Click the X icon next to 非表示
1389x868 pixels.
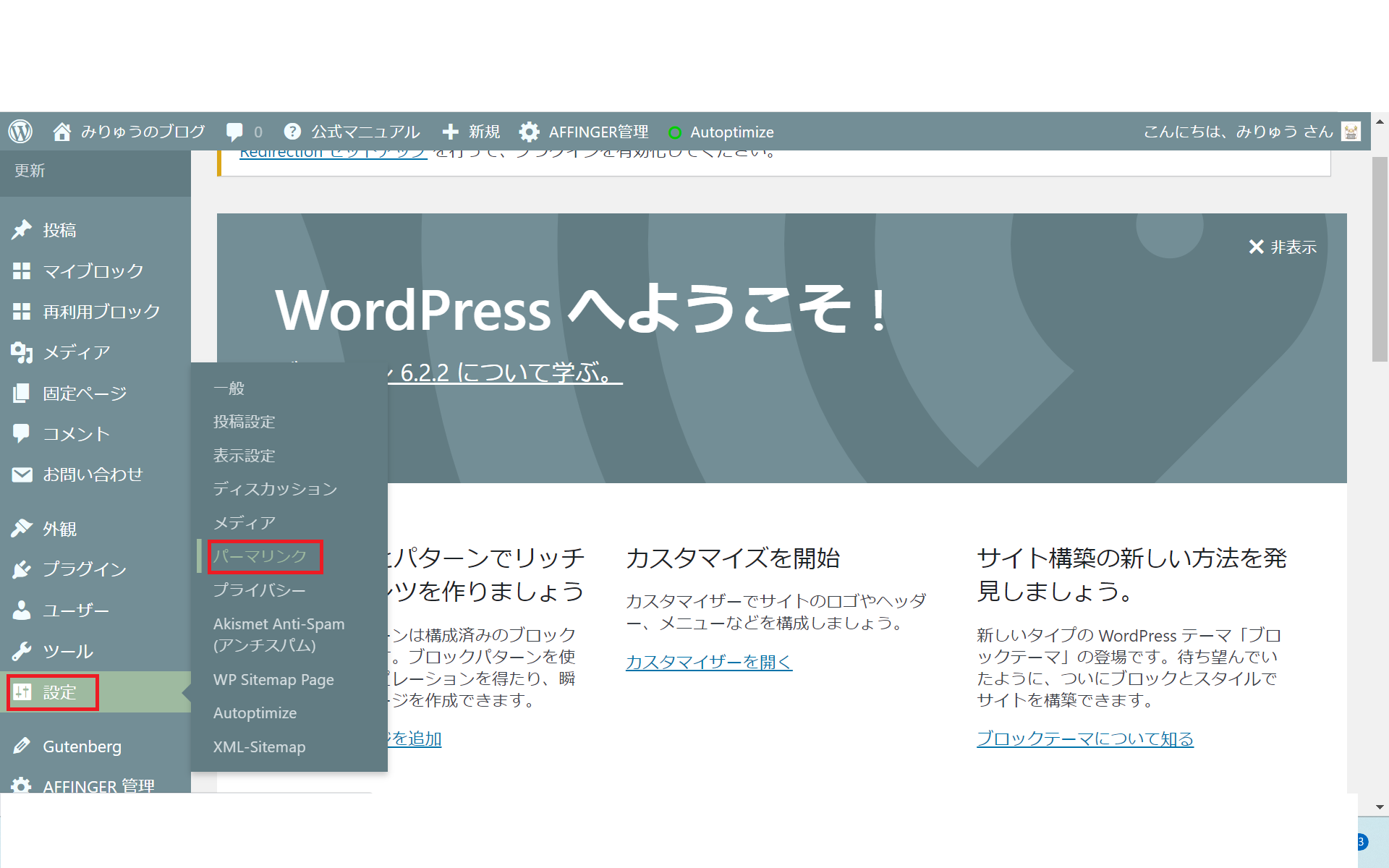pyautogui.click(x=1257, y=247)
